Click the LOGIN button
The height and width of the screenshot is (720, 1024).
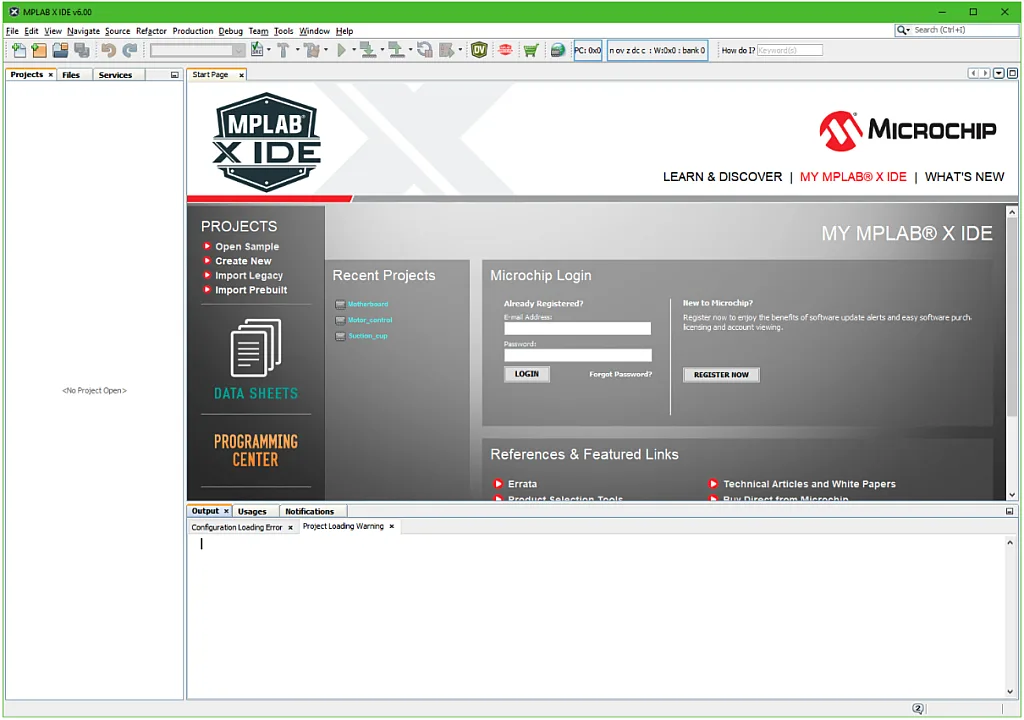pyautogui.click(x=527, y=373)
